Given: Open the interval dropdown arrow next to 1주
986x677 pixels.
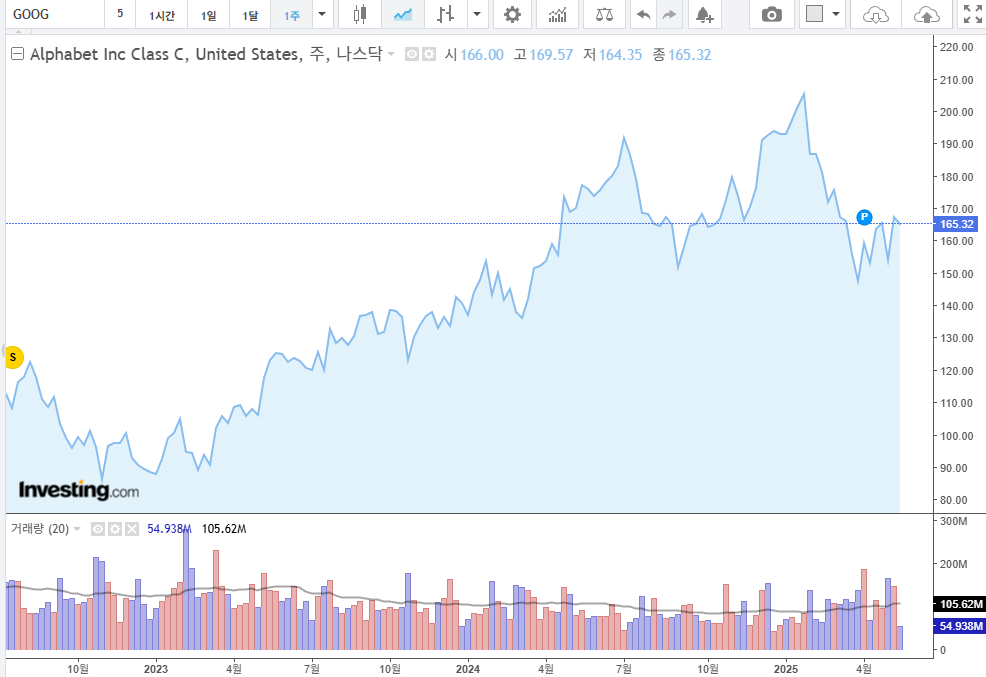Looking at the screenshot, I should (322, 14).
